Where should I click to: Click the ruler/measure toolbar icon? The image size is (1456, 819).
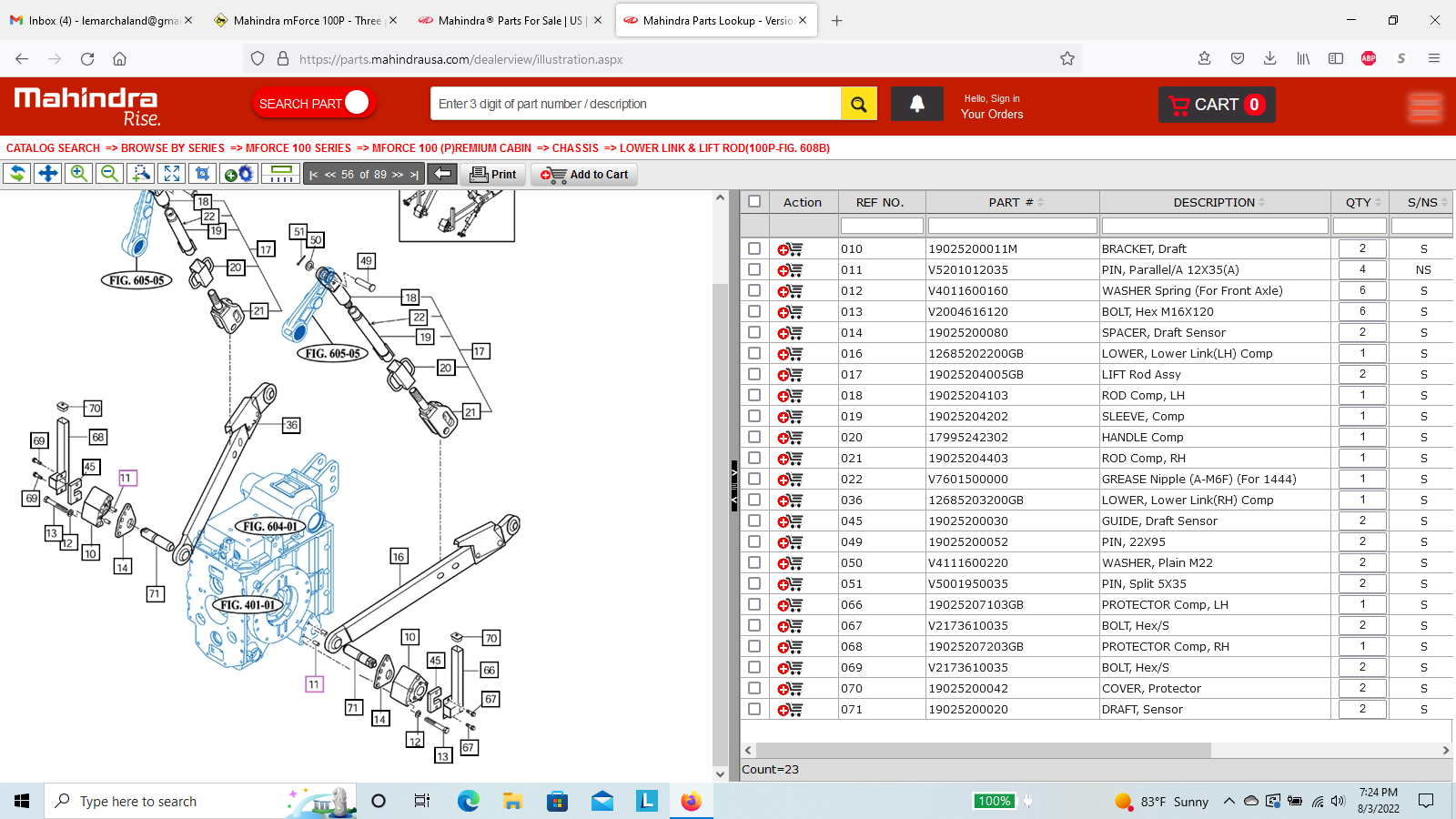click(281, 174)
